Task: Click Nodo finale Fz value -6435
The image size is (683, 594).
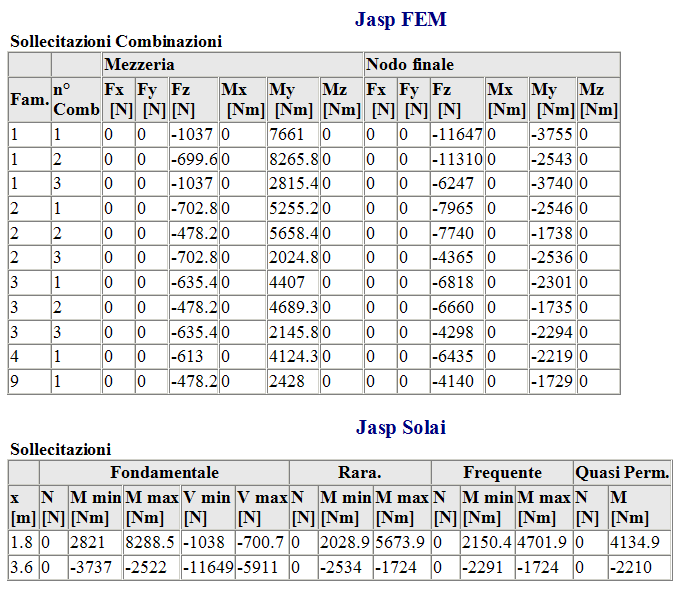Action: click(x=453, y=356)
